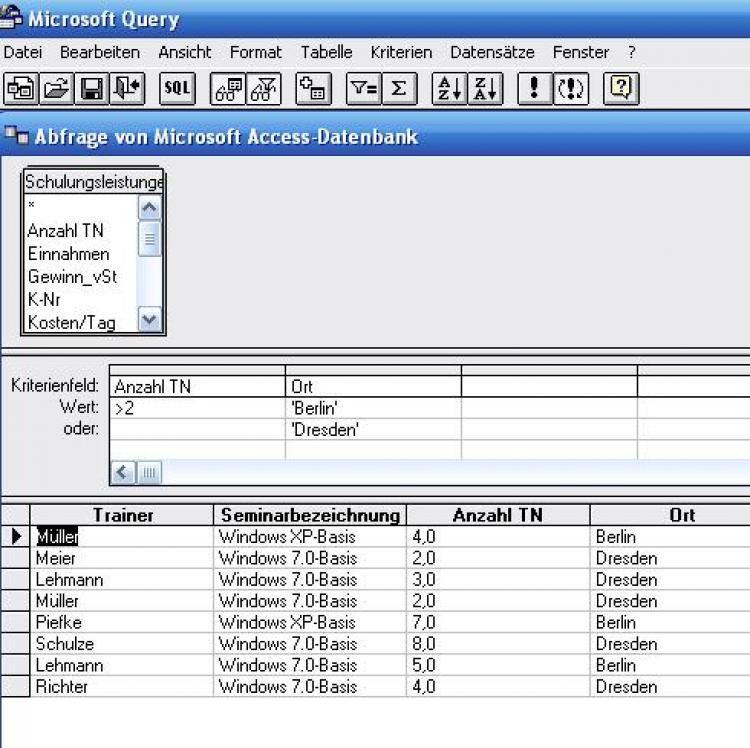Click the Return Data exit-door icon
The height and width of the screenshot is (748, 750).
pyautogui.click(x=128, y=88)
